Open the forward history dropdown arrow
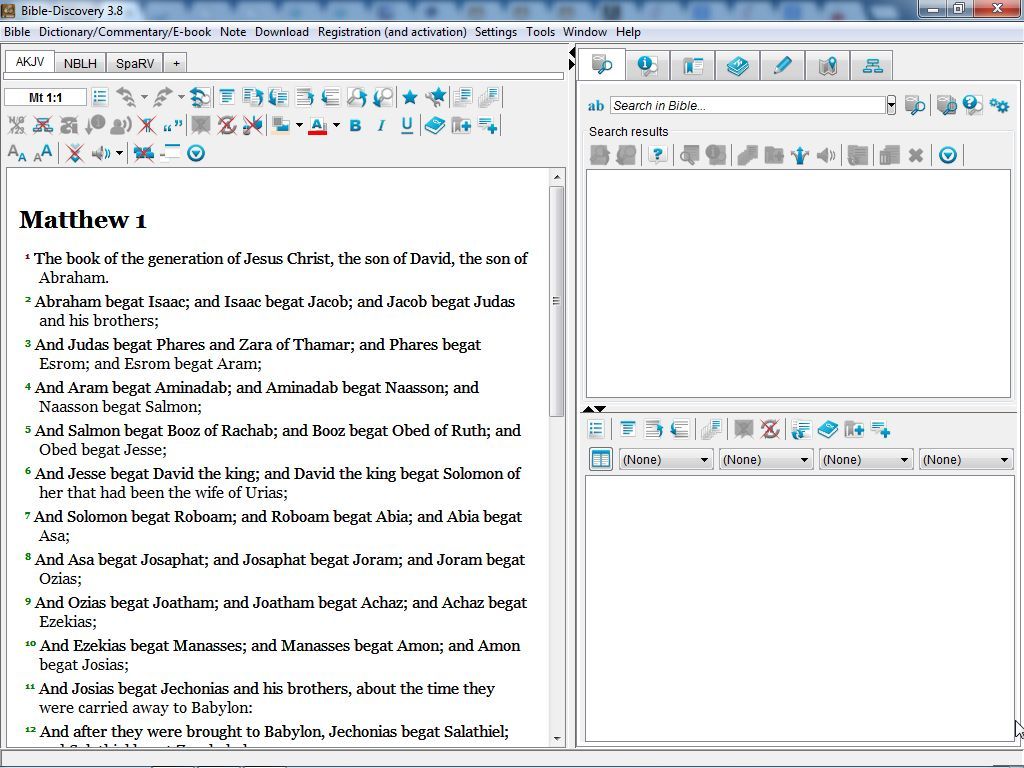This screenshot has width=1024, height=768. [x=181, y=98]
